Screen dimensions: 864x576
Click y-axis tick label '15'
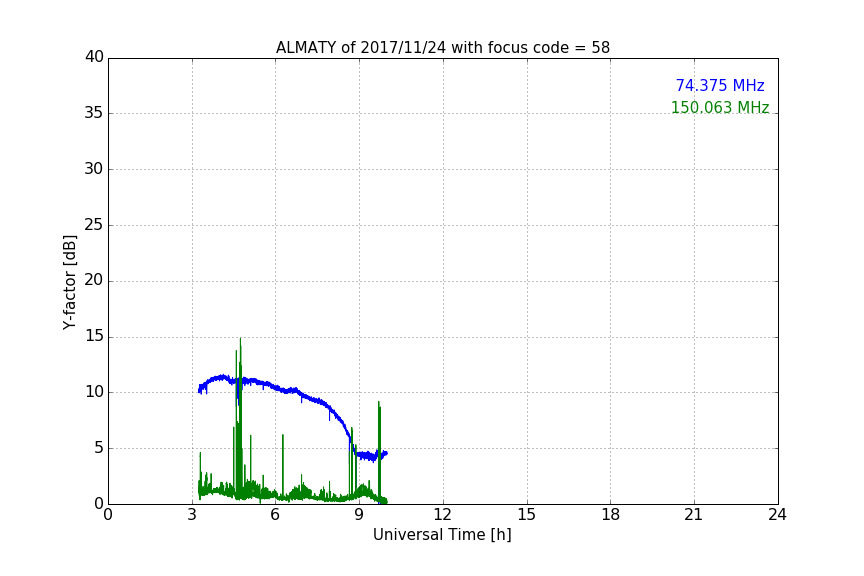click(94, 336)
